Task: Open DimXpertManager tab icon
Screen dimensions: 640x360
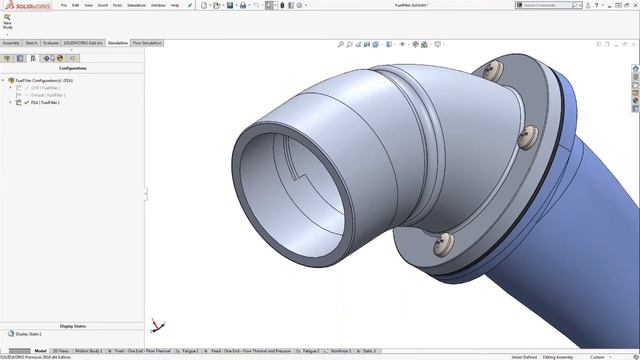Action: point(47,58)
